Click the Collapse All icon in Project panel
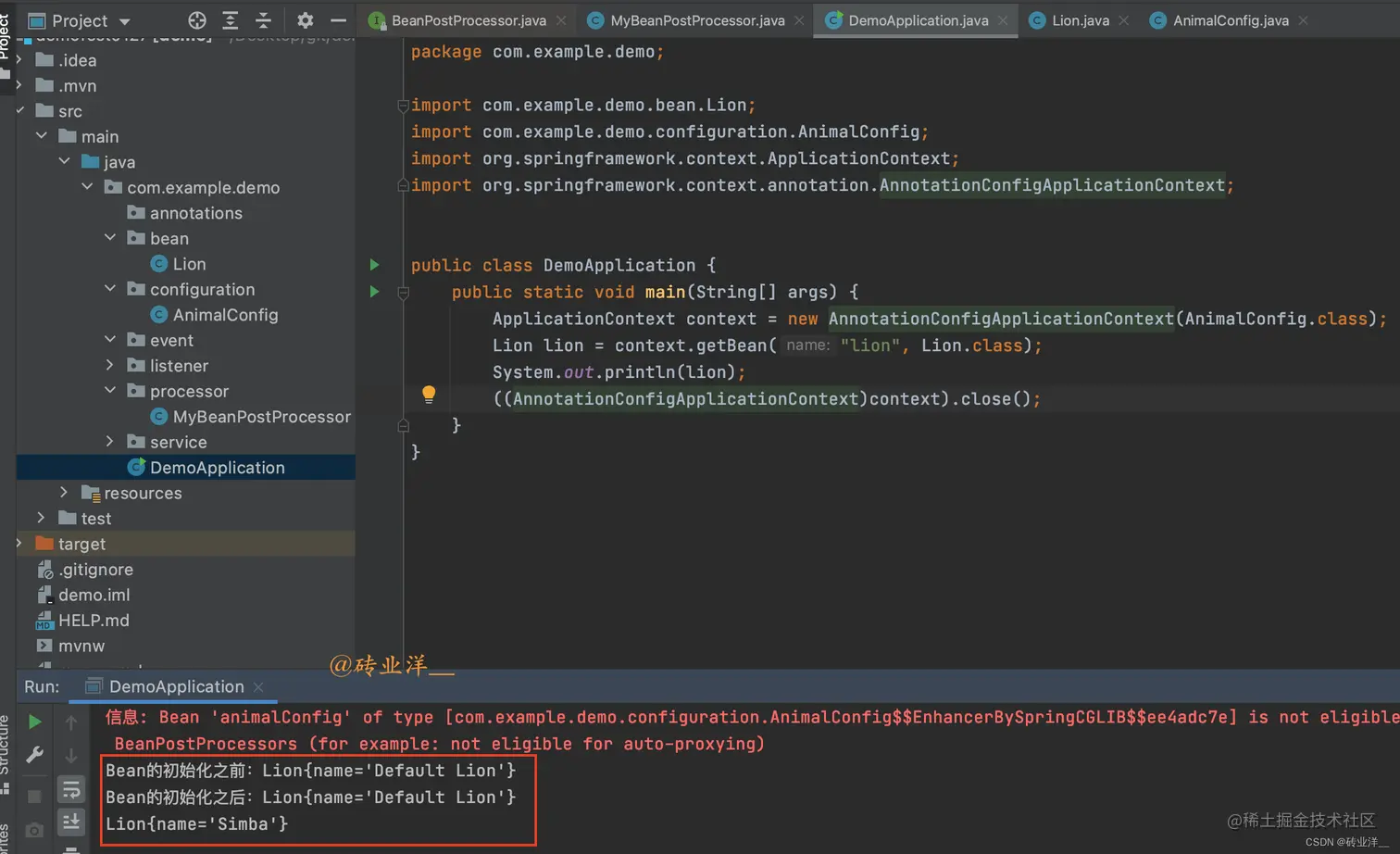 263,20
